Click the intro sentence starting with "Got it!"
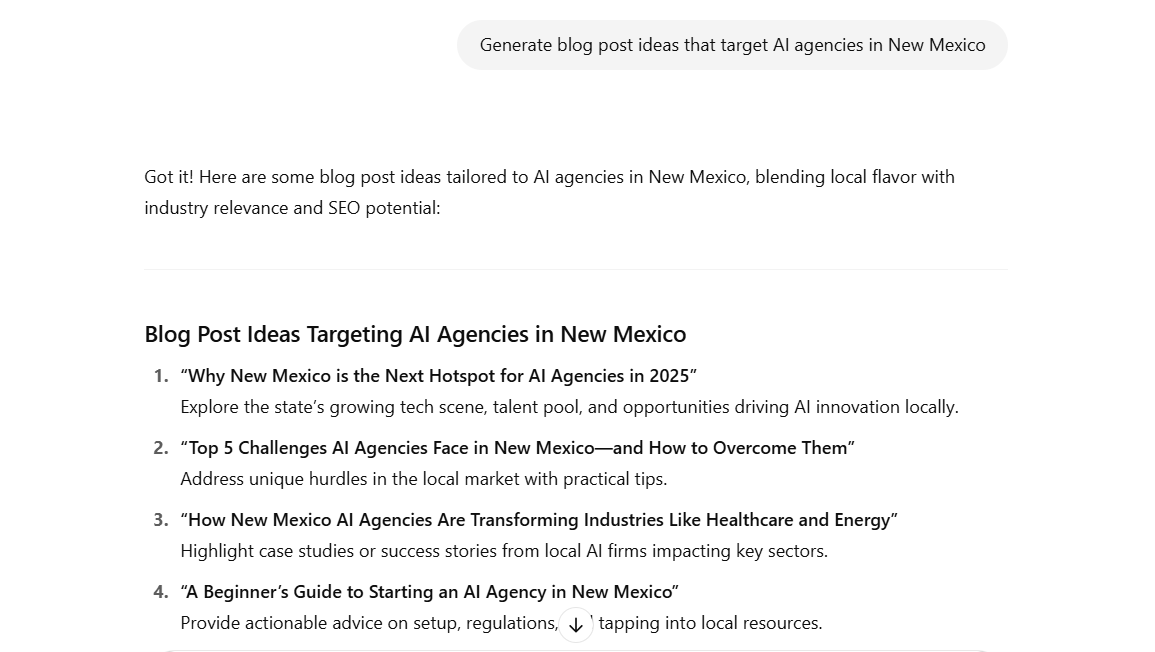This screenshot has height=652, width=1155. pyautogui.click(x=550, y=177)
